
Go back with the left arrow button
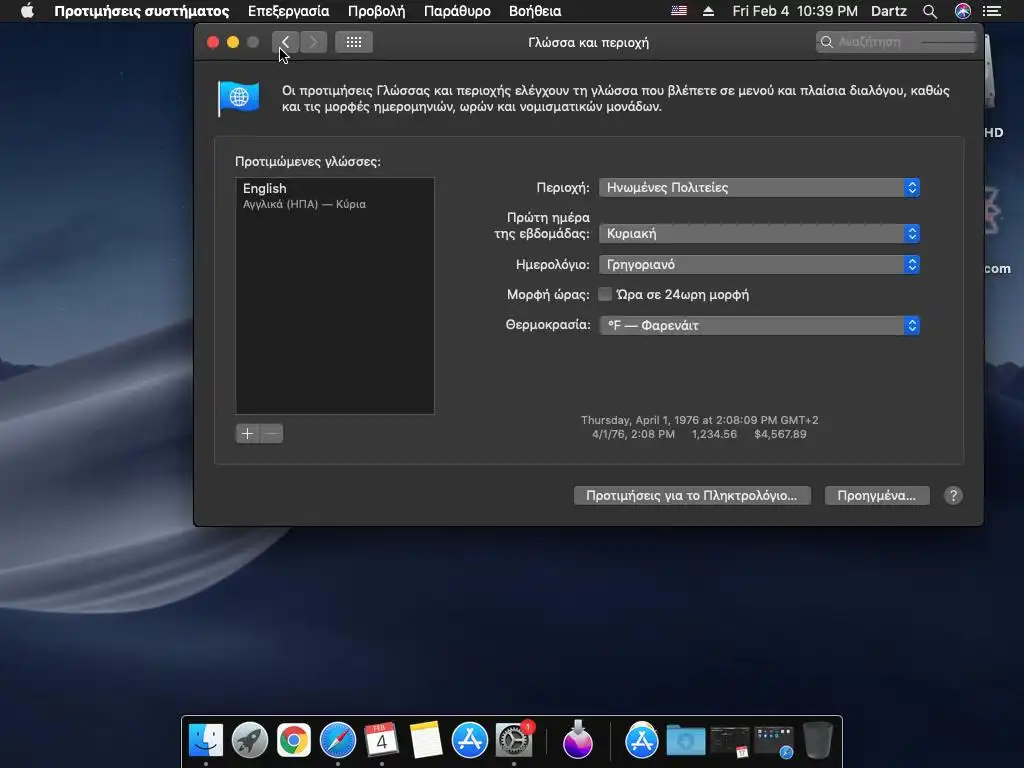[x=285, y=42]
